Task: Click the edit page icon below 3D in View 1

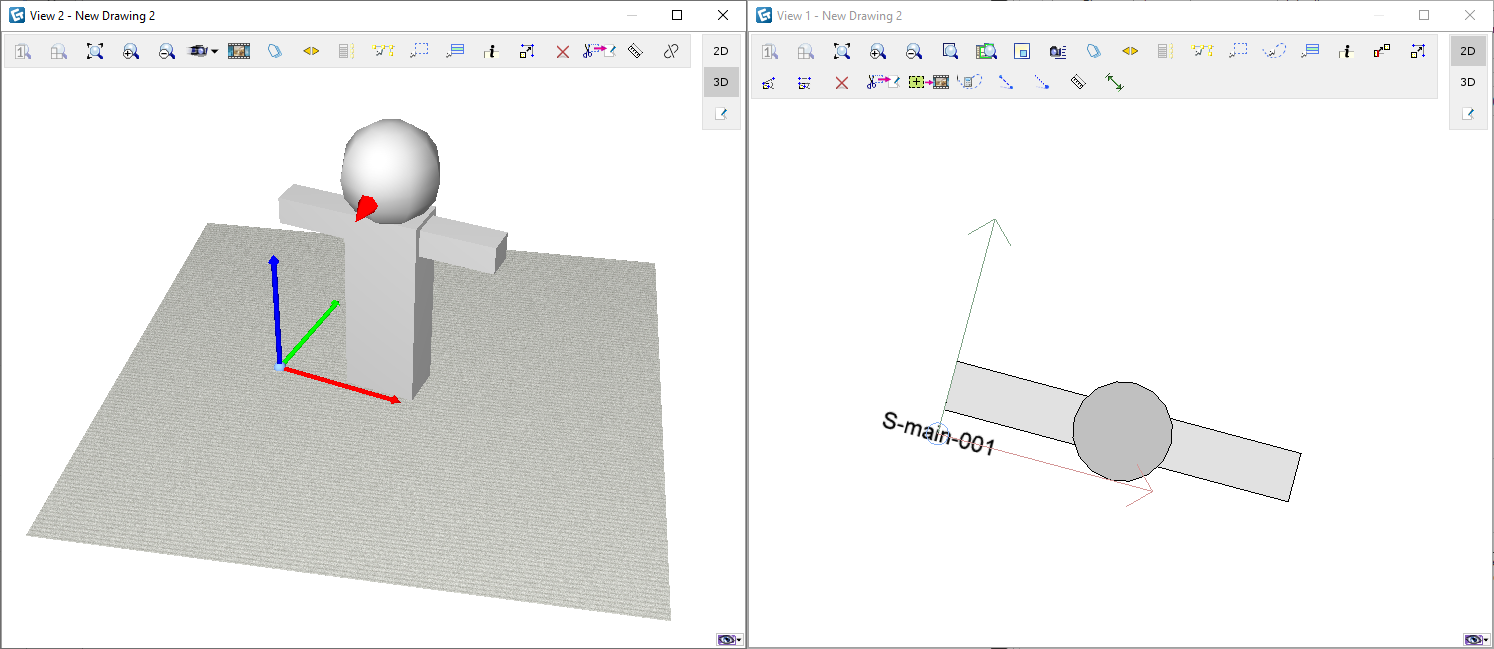Action: (1468, 114)
